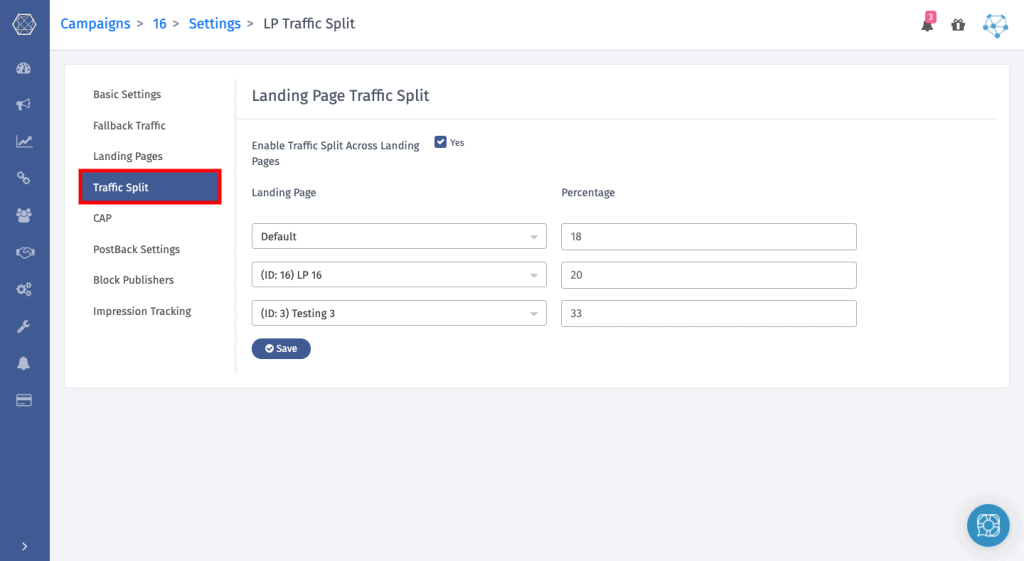Click the percentage field containing 18
Viewport: 1024px width, 561px height.
click(x=708, y=237)
